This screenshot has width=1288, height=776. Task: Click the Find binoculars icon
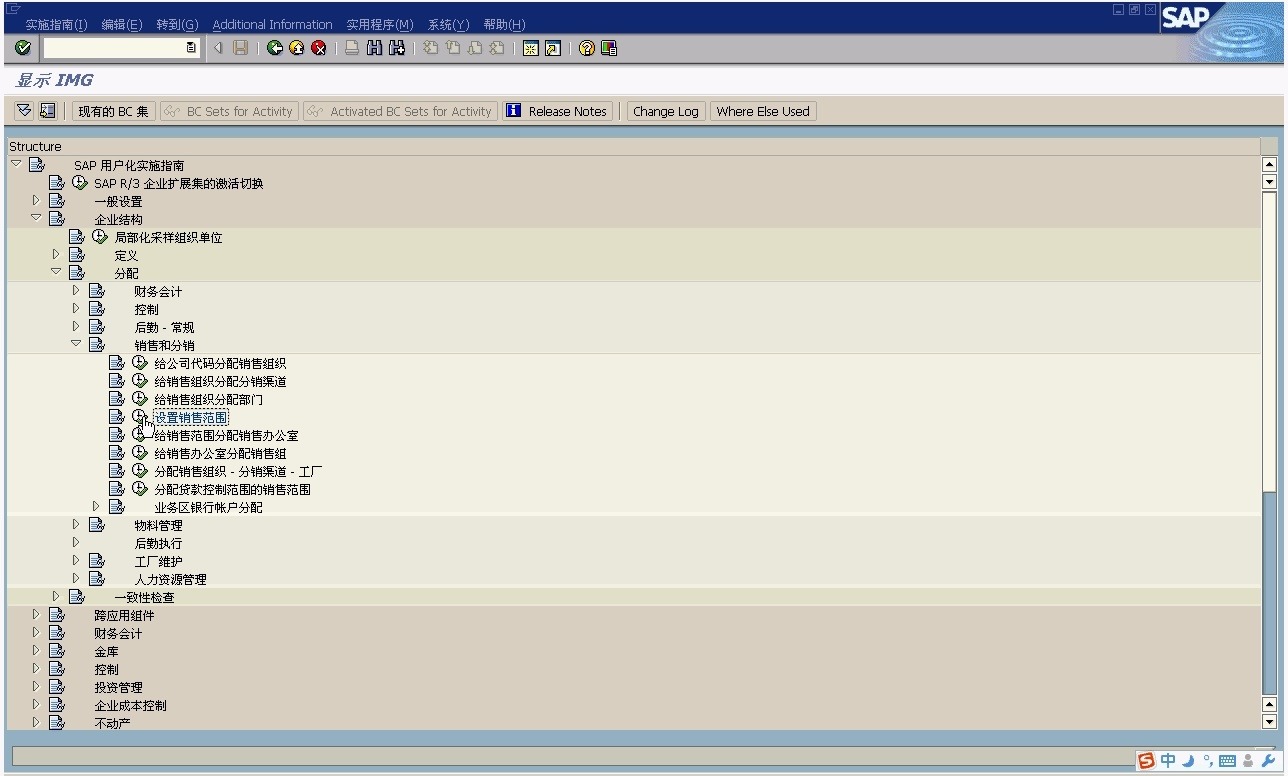[374, 48]
